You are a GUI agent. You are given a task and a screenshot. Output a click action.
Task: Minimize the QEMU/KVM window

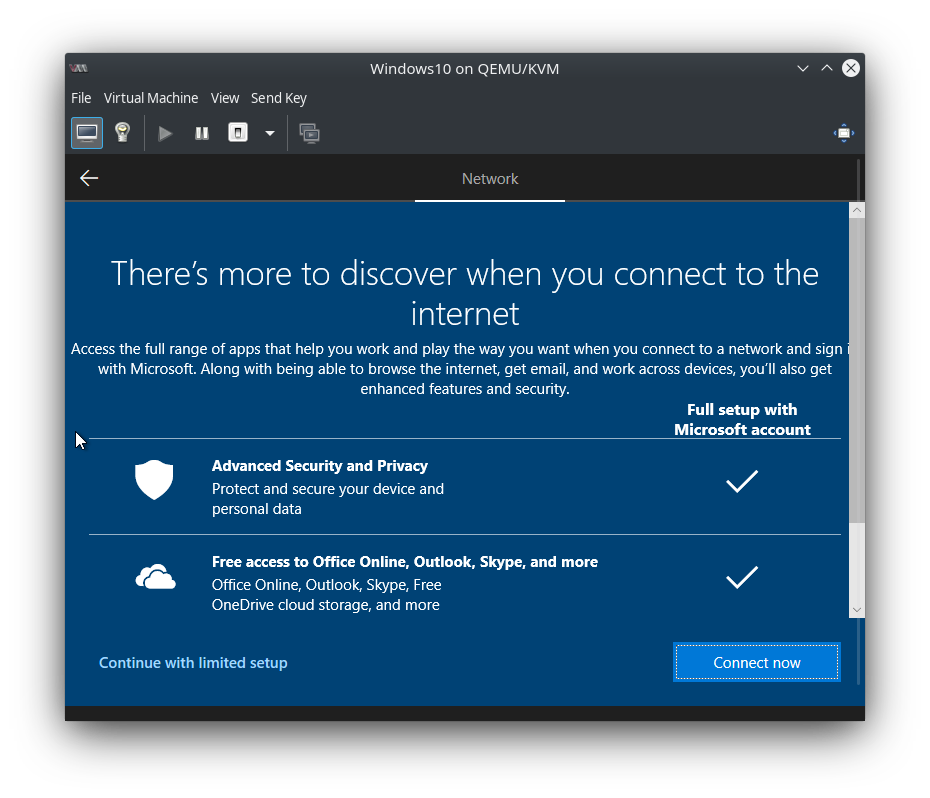coord(802,68)
